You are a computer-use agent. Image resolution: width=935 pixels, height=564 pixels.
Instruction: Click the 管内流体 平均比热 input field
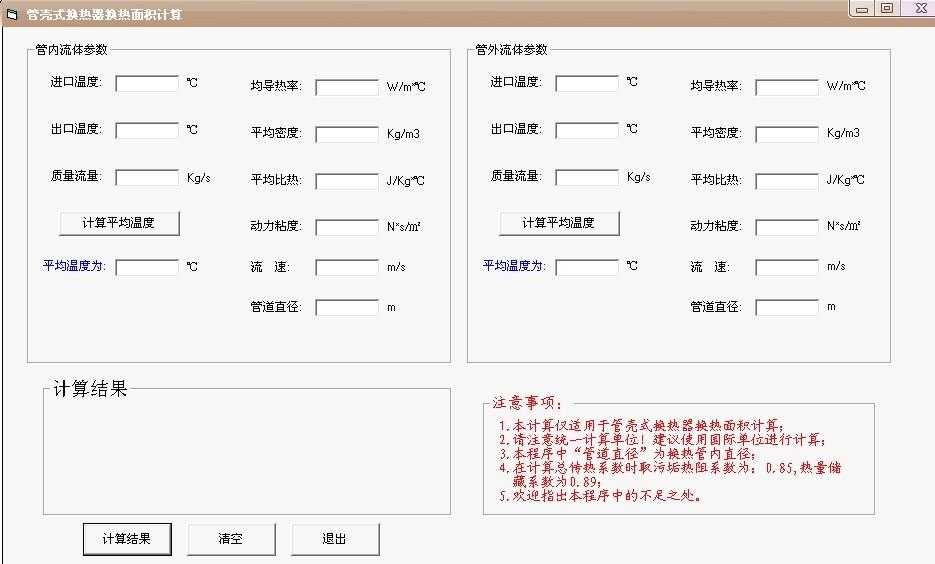(347, 181)
